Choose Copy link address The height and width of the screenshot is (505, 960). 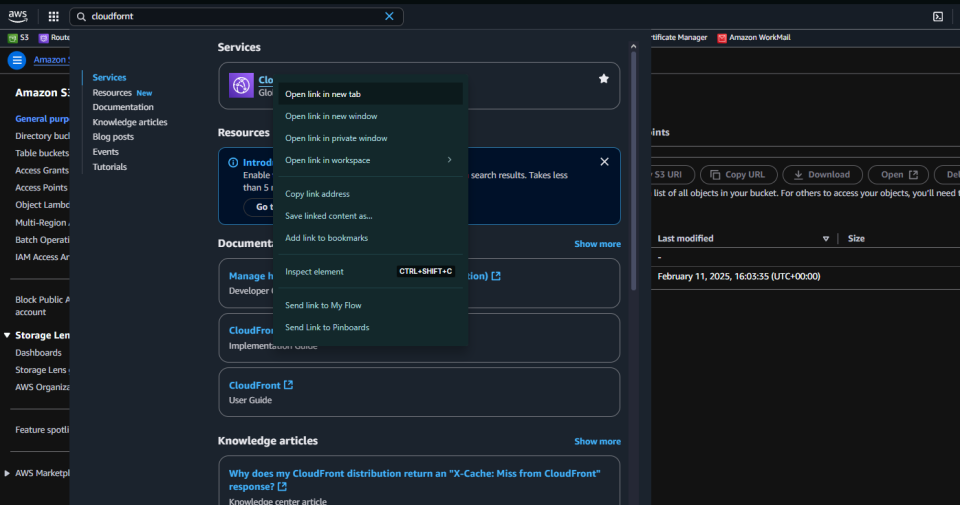[370, 194]
